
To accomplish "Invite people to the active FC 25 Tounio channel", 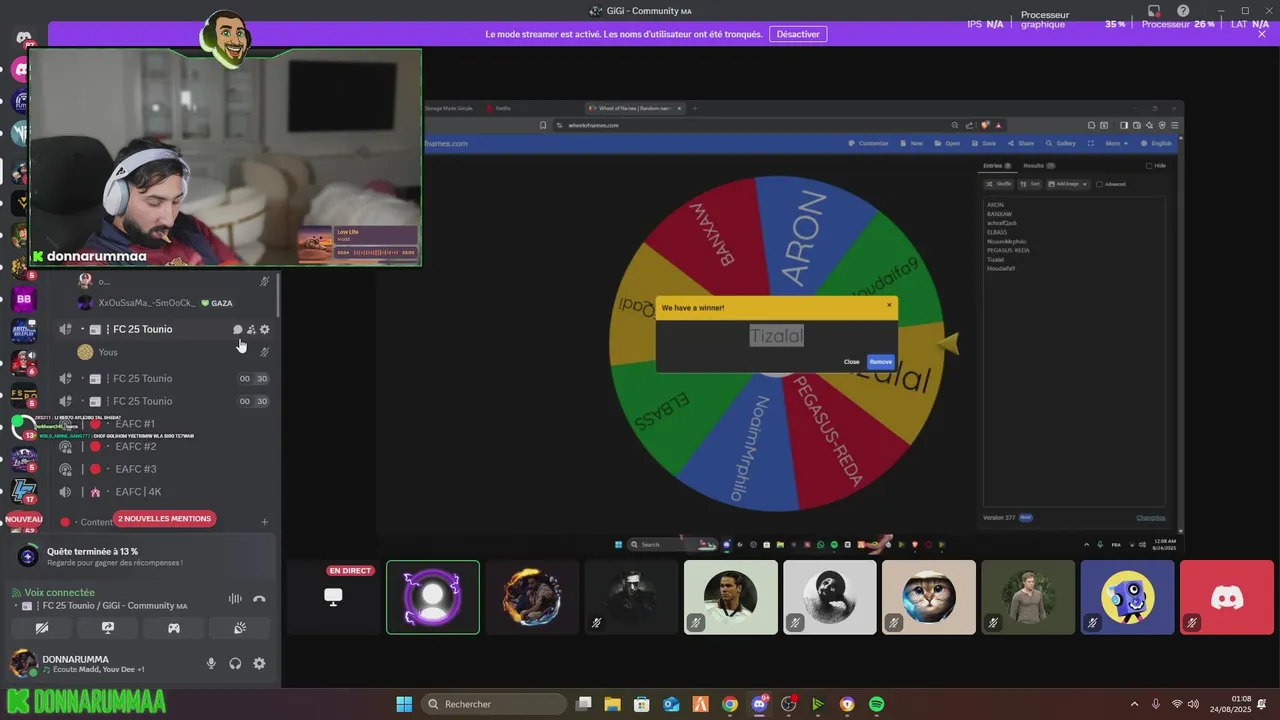I will 251,329.
